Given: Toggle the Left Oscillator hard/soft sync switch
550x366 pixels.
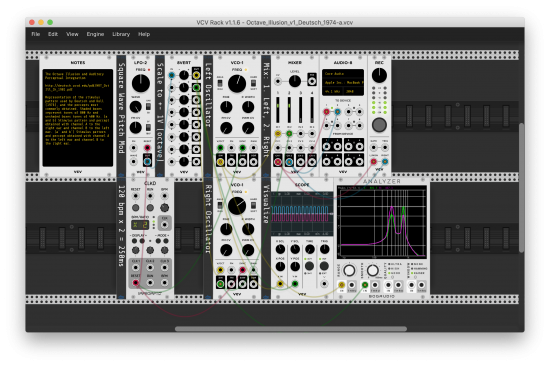Looking at the screenshot, I should (253, 84).
